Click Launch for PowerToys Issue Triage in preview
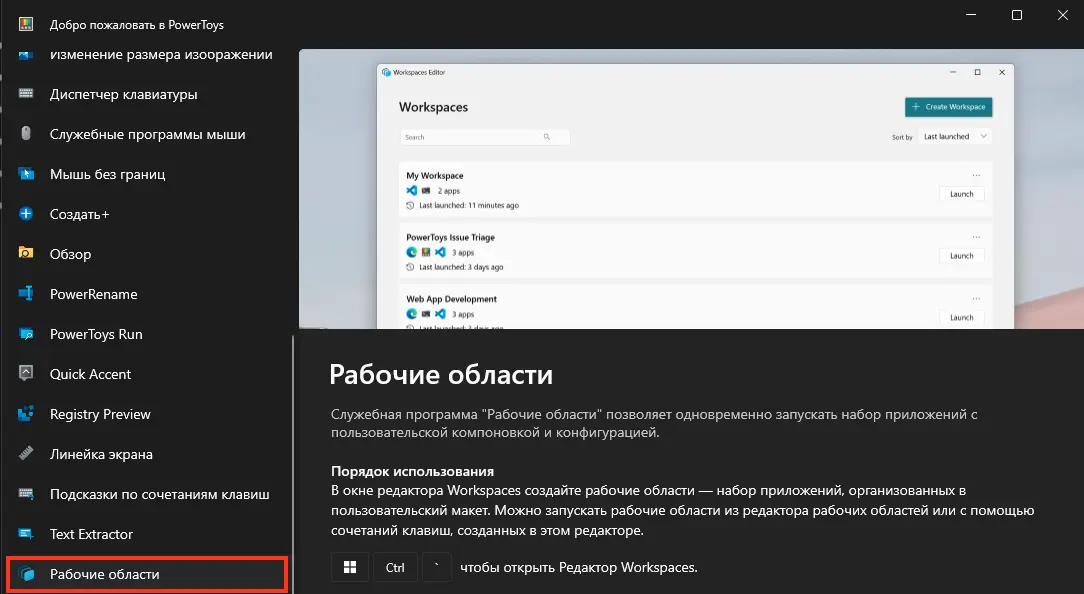The width and height of the screenshot is (1084, 594). (962, 255)
